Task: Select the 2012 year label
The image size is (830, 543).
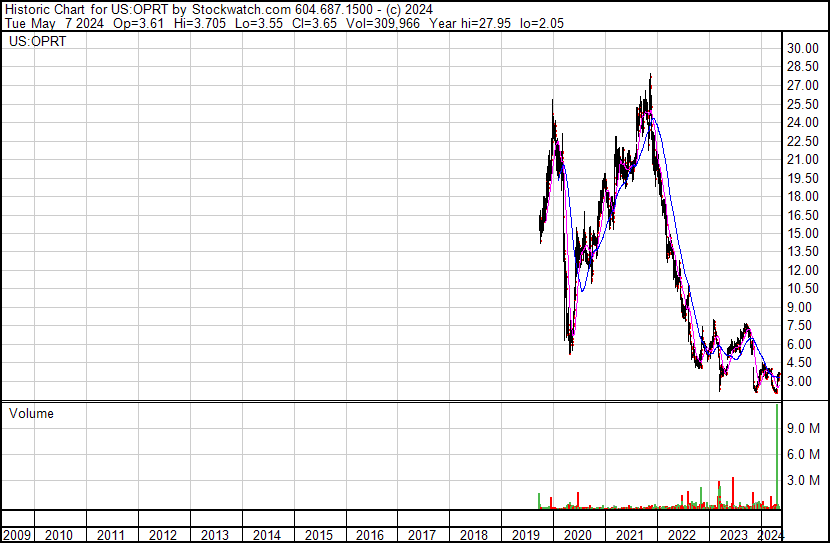Action: pyautogui.click(x=162, y=535)
